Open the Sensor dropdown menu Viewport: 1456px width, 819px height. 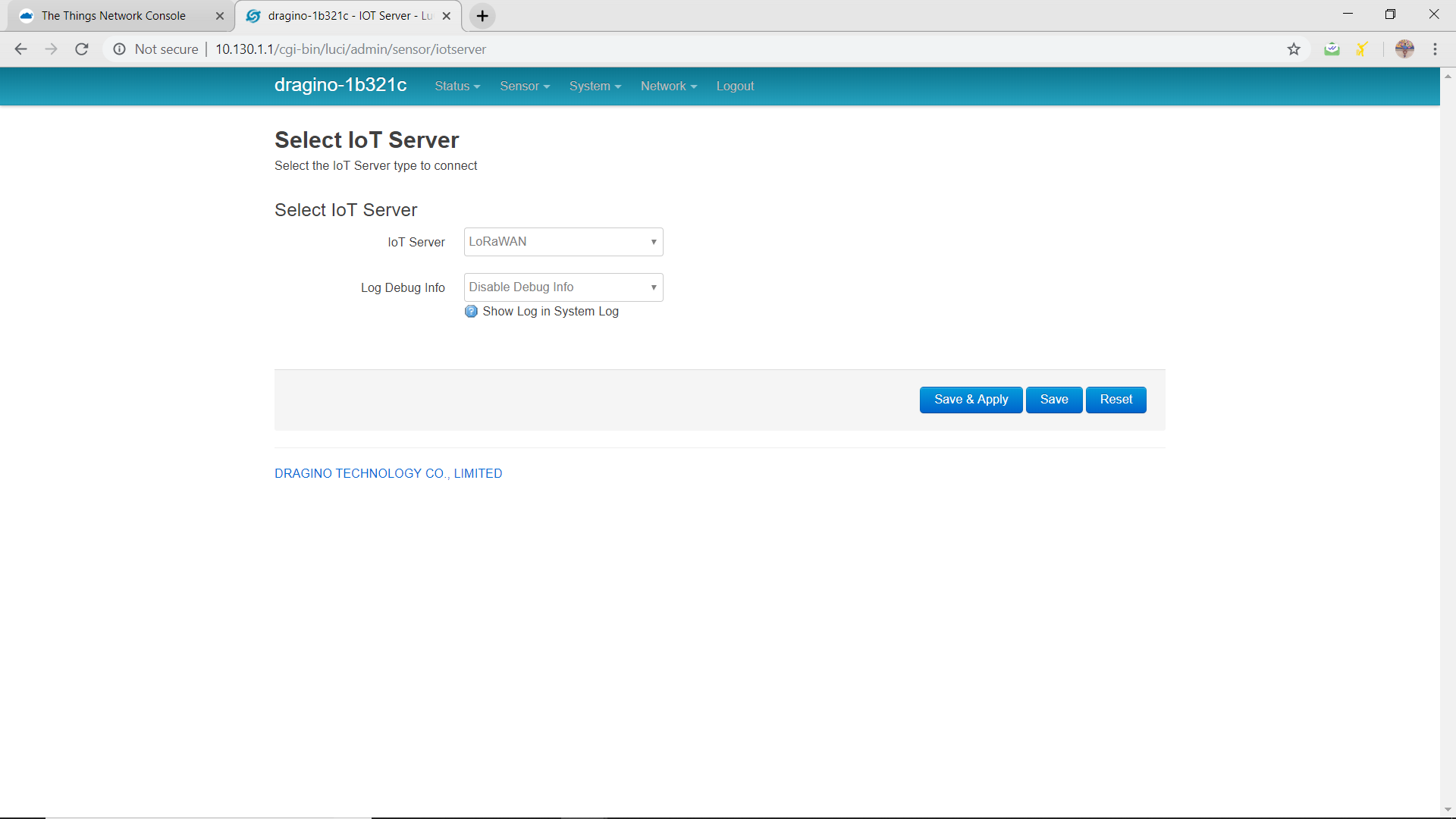pos(525,86)
